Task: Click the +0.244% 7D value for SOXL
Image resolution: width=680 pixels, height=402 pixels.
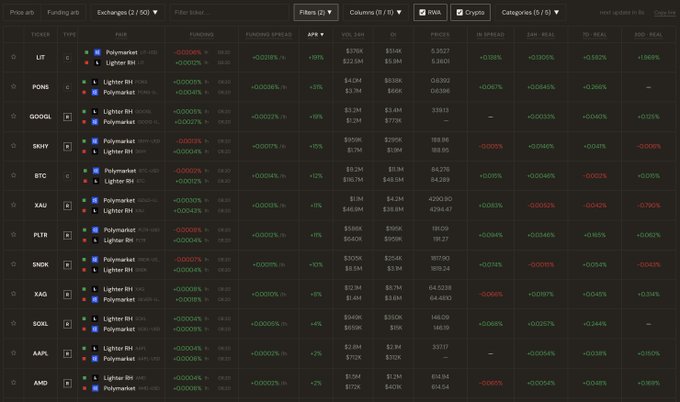Action: click(595, 324)
